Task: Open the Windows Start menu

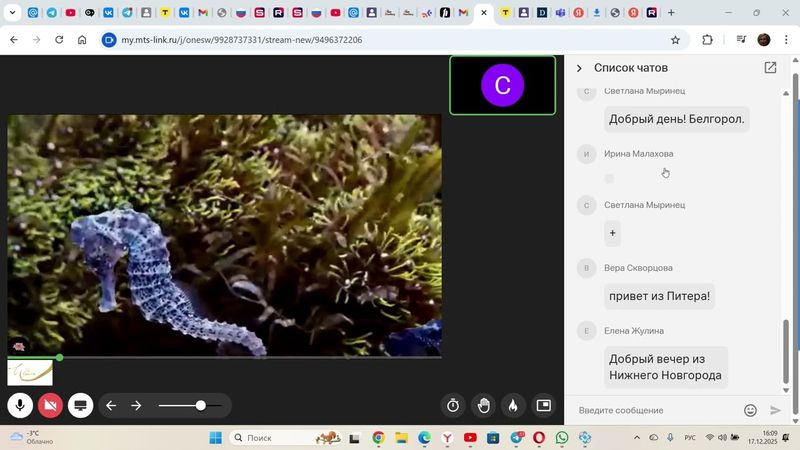Action: coord(215,438)
